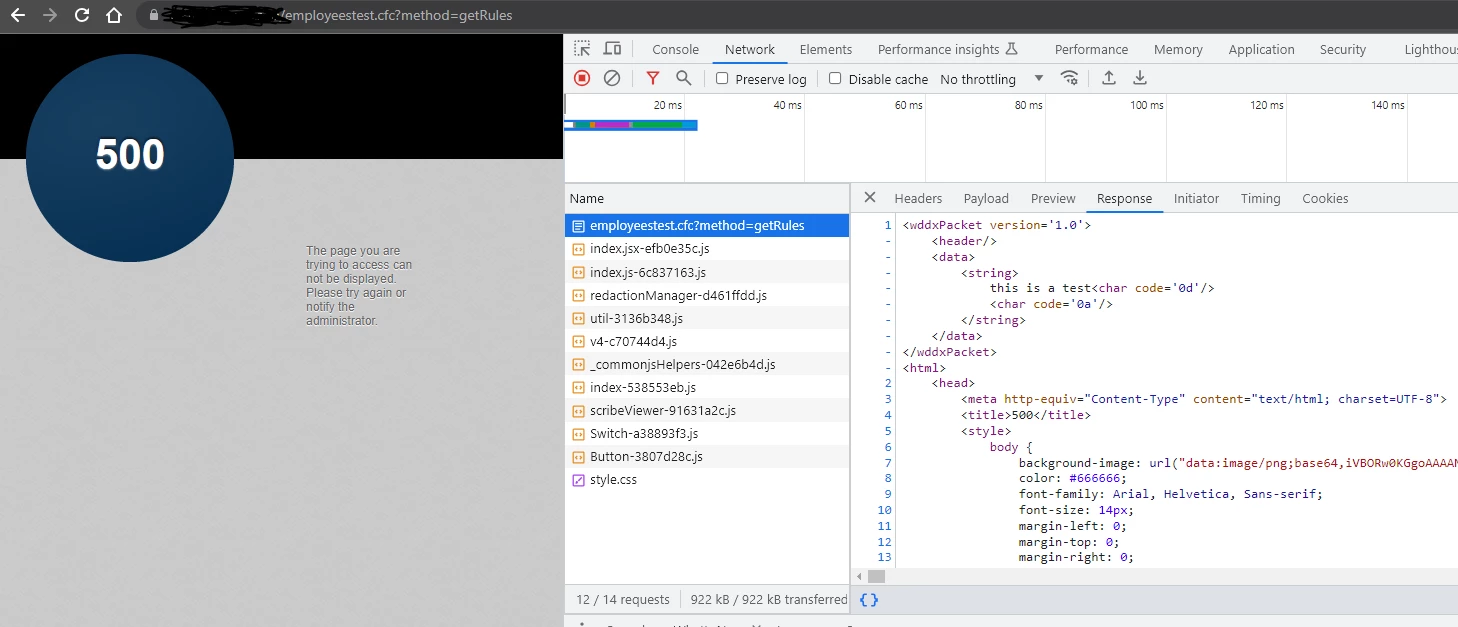Click response scrollbar left arrow
The width and height of the screenshot is (1458, 627).
point(858,576)
